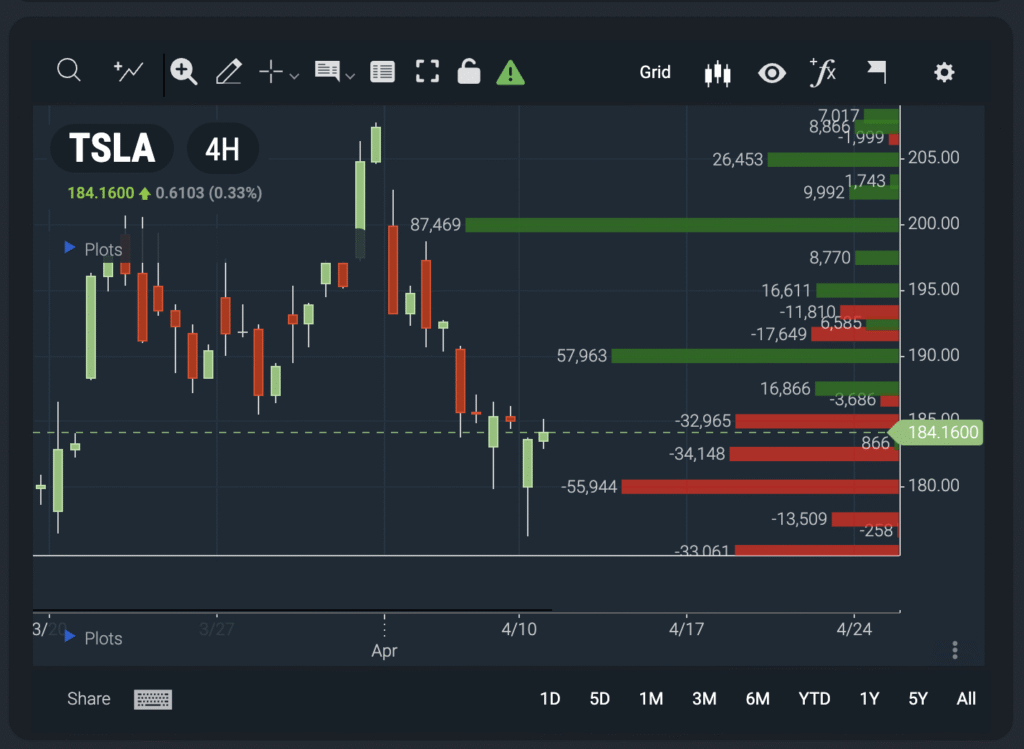Open the crosshair cursor dropdown arrow

click(x=294, y=75)
